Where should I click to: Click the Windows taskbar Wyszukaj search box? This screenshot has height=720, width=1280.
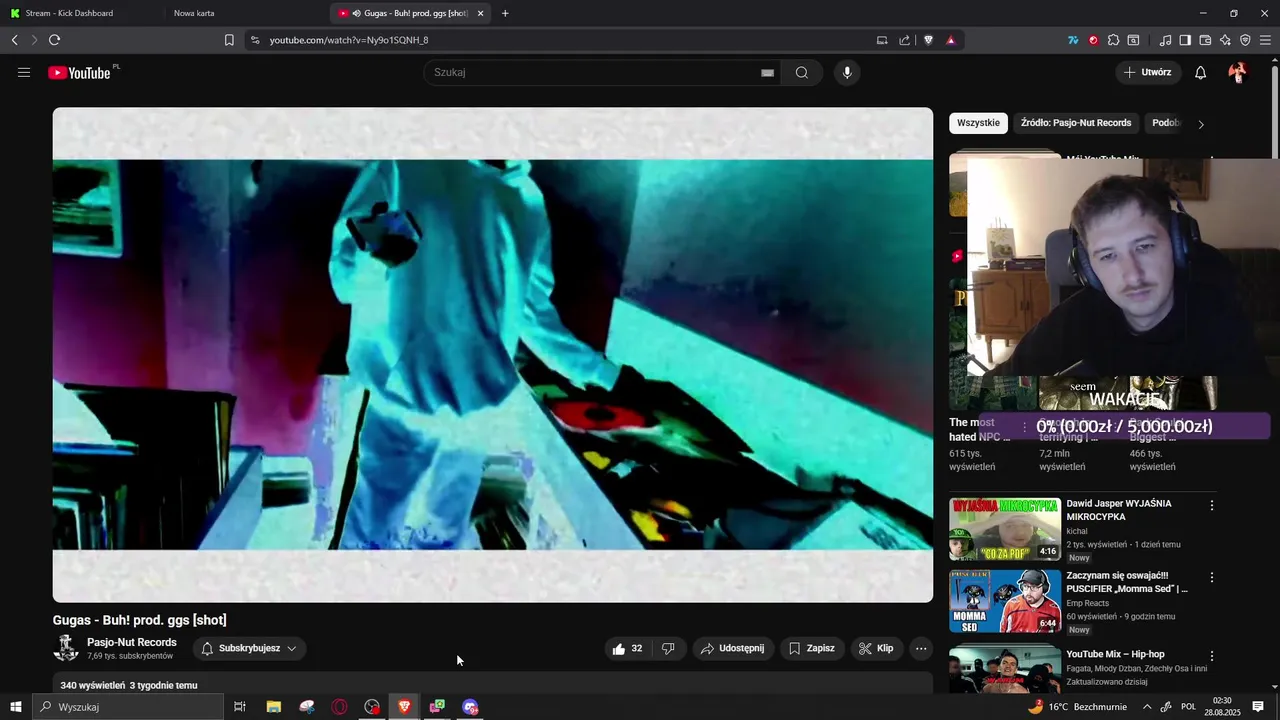pos(128,707)
